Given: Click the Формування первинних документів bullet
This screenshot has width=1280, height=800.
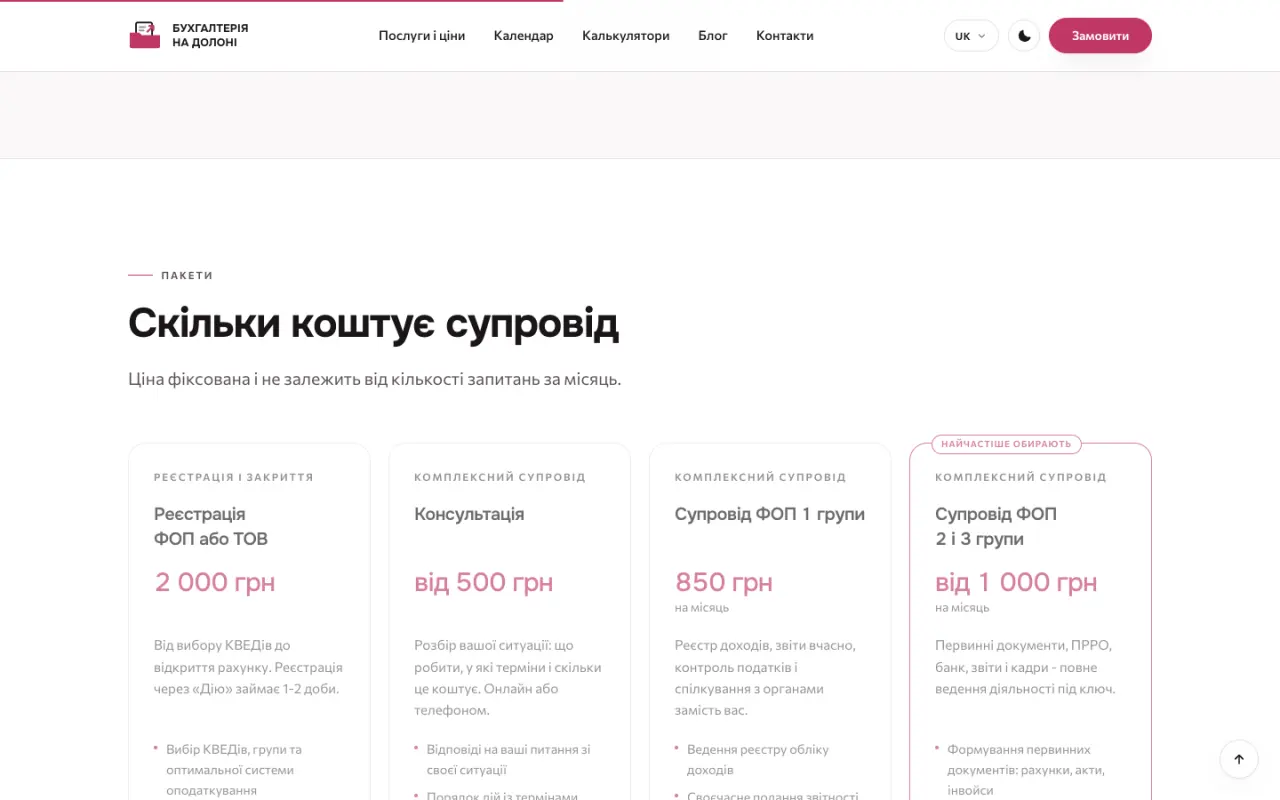Looking at the screenshot, I should click(1026, 770).
